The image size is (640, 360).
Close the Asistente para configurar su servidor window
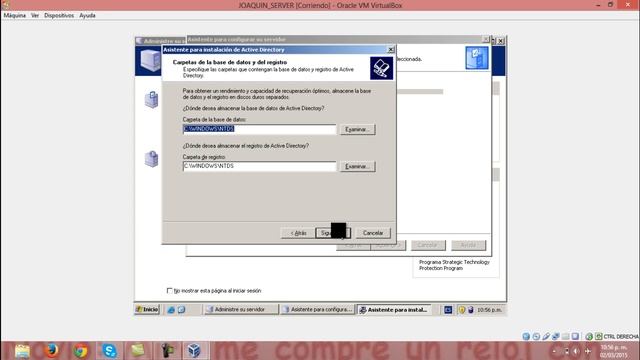[486, 39]
